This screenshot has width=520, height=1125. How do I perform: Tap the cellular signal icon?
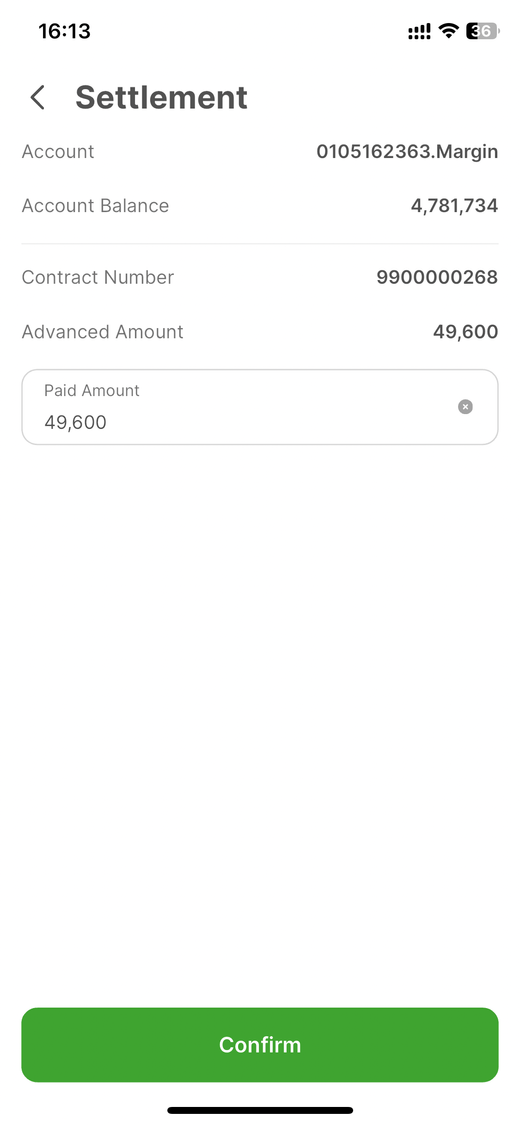(420, 32)
